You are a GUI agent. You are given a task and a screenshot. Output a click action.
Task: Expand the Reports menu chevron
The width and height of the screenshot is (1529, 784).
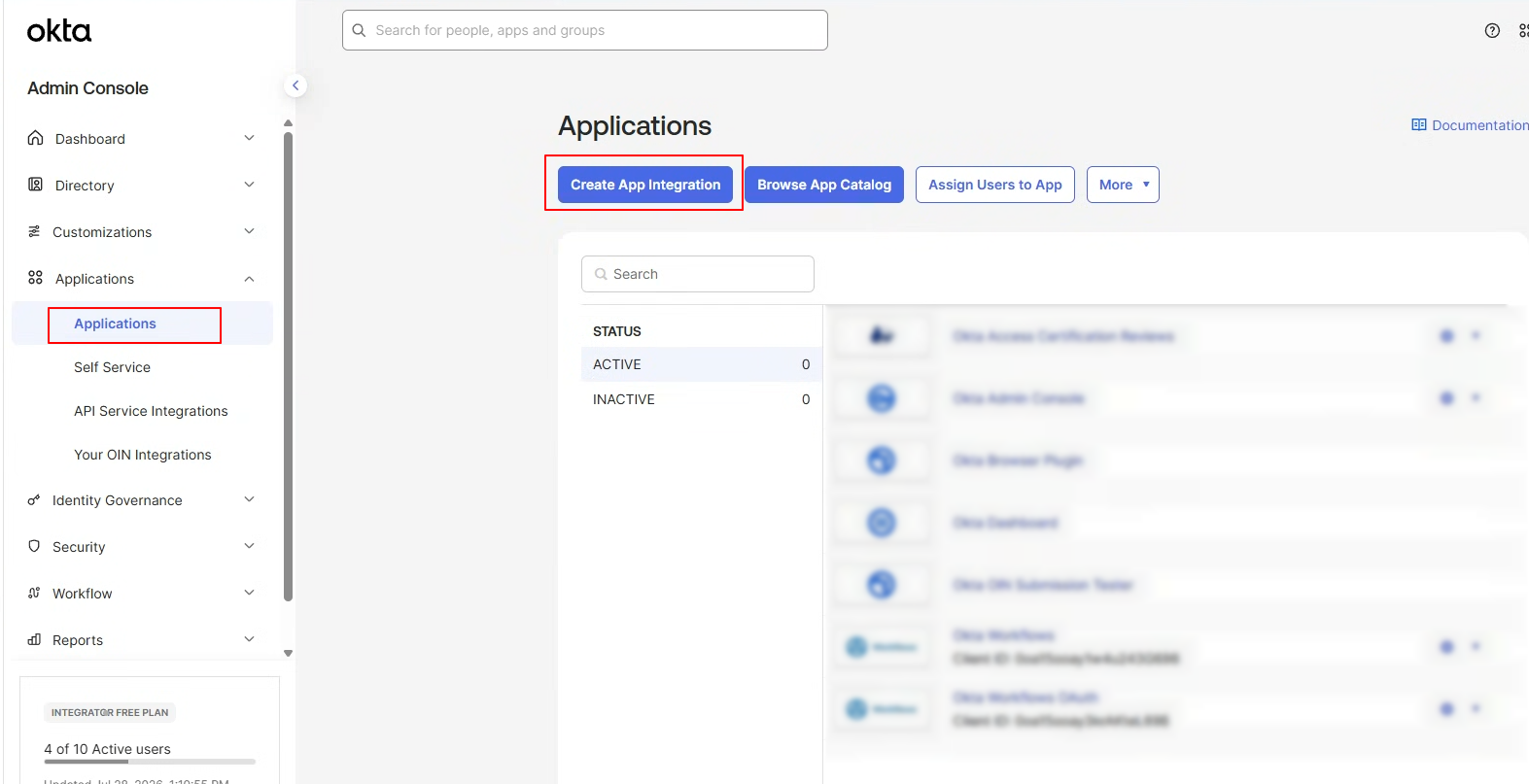(249, 639)
